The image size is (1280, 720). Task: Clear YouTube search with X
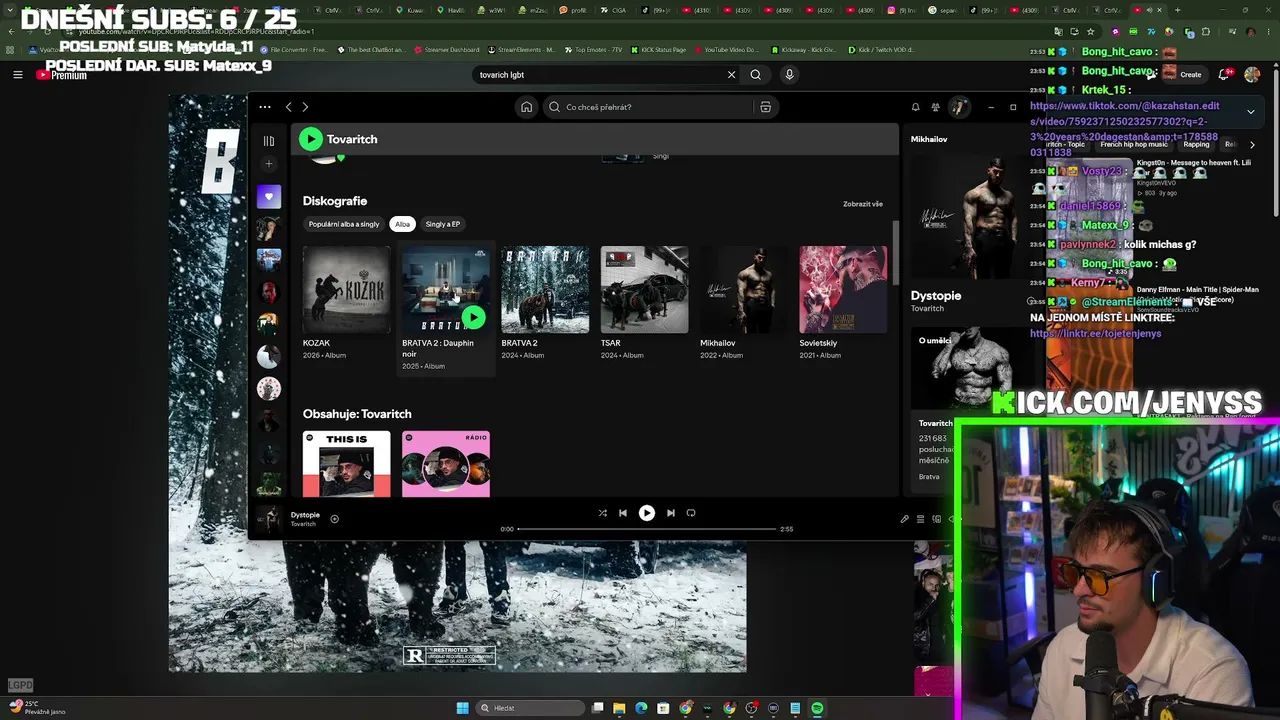(731, 75)
